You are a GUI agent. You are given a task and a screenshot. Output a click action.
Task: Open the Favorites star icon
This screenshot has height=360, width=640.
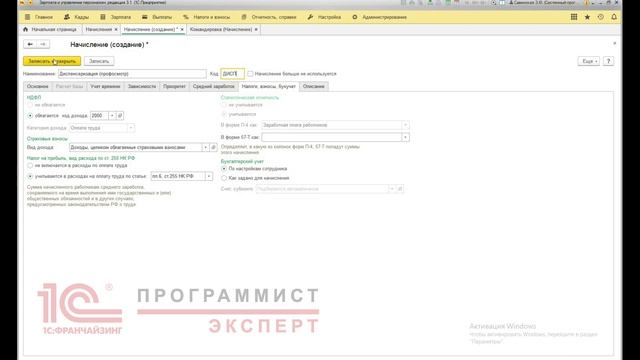(x=587, y=17)
